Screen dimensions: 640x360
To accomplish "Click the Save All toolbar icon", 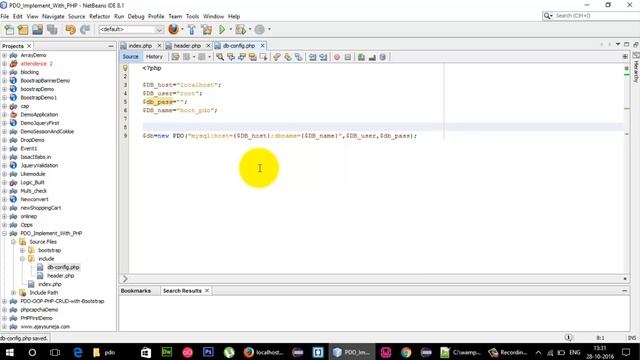I will pos(52,29).
